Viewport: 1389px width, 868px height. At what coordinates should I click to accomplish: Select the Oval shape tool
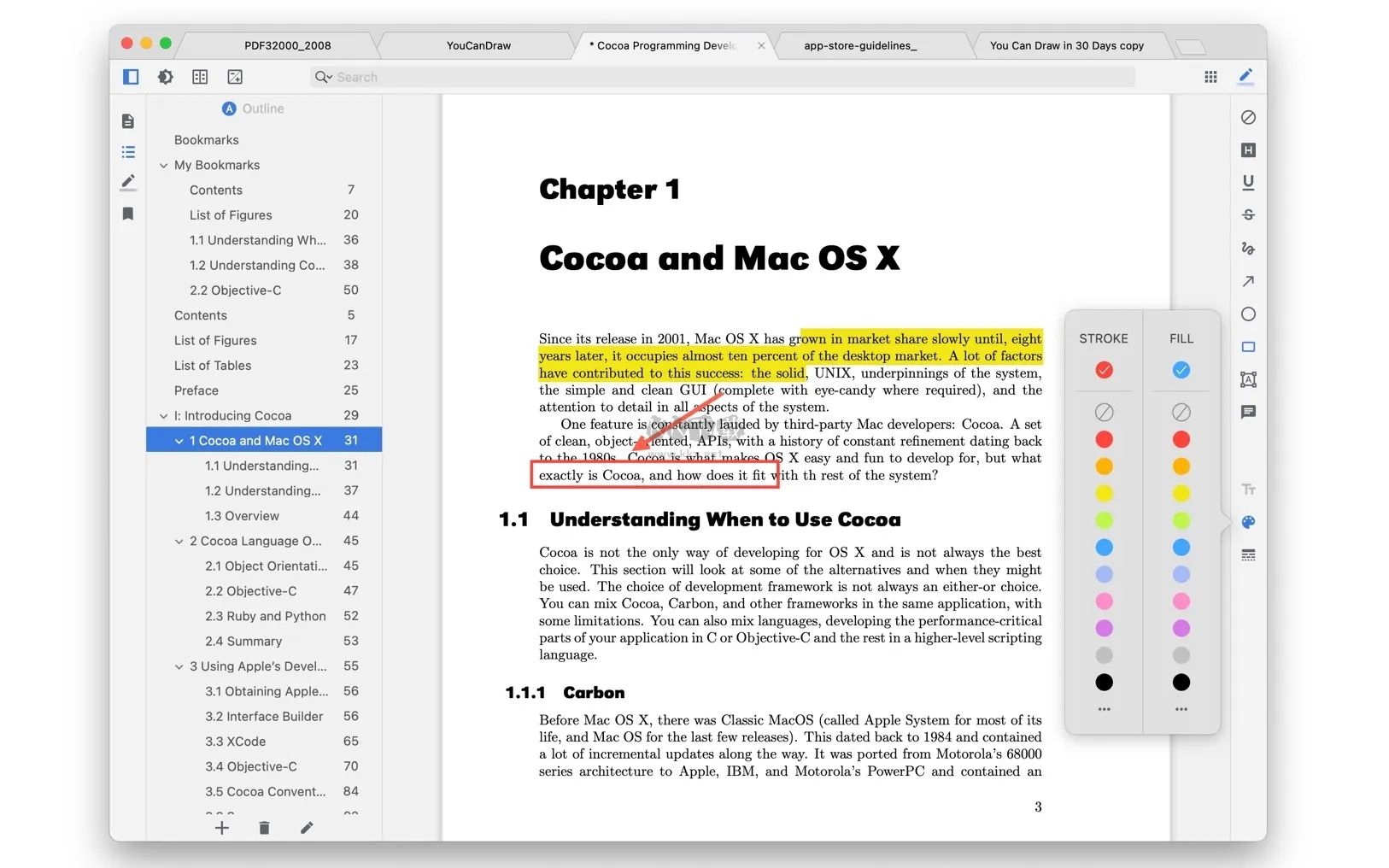point(1248,314)
